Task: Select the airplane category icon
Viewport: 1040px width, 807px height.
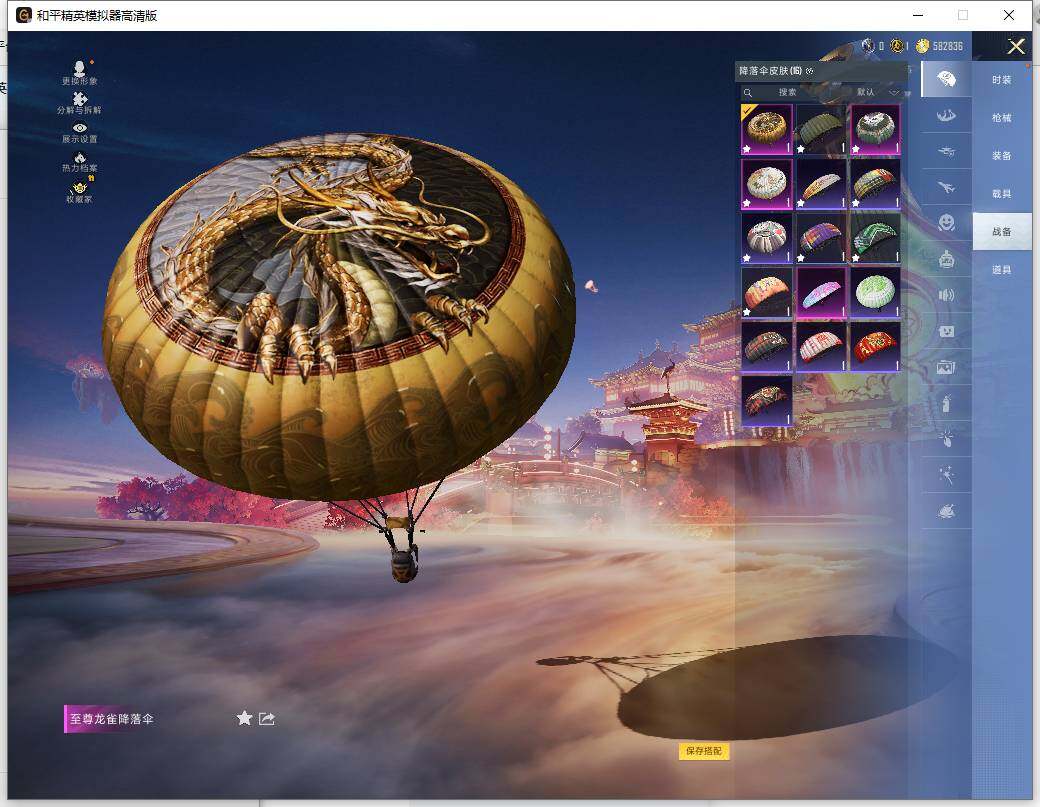Action: click(x=946, y=188)
